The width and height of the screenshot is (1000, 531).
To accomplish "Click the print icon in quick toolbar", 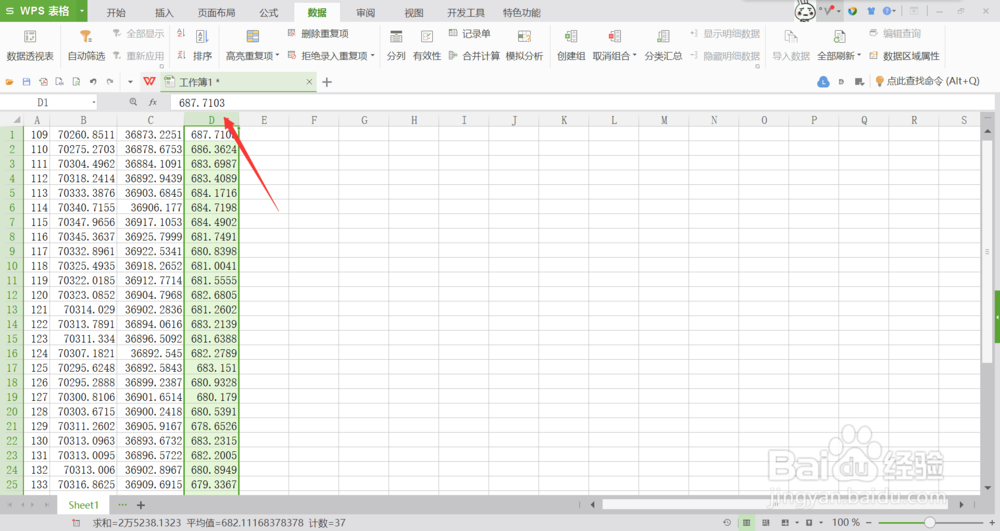I will pos(59,82).
